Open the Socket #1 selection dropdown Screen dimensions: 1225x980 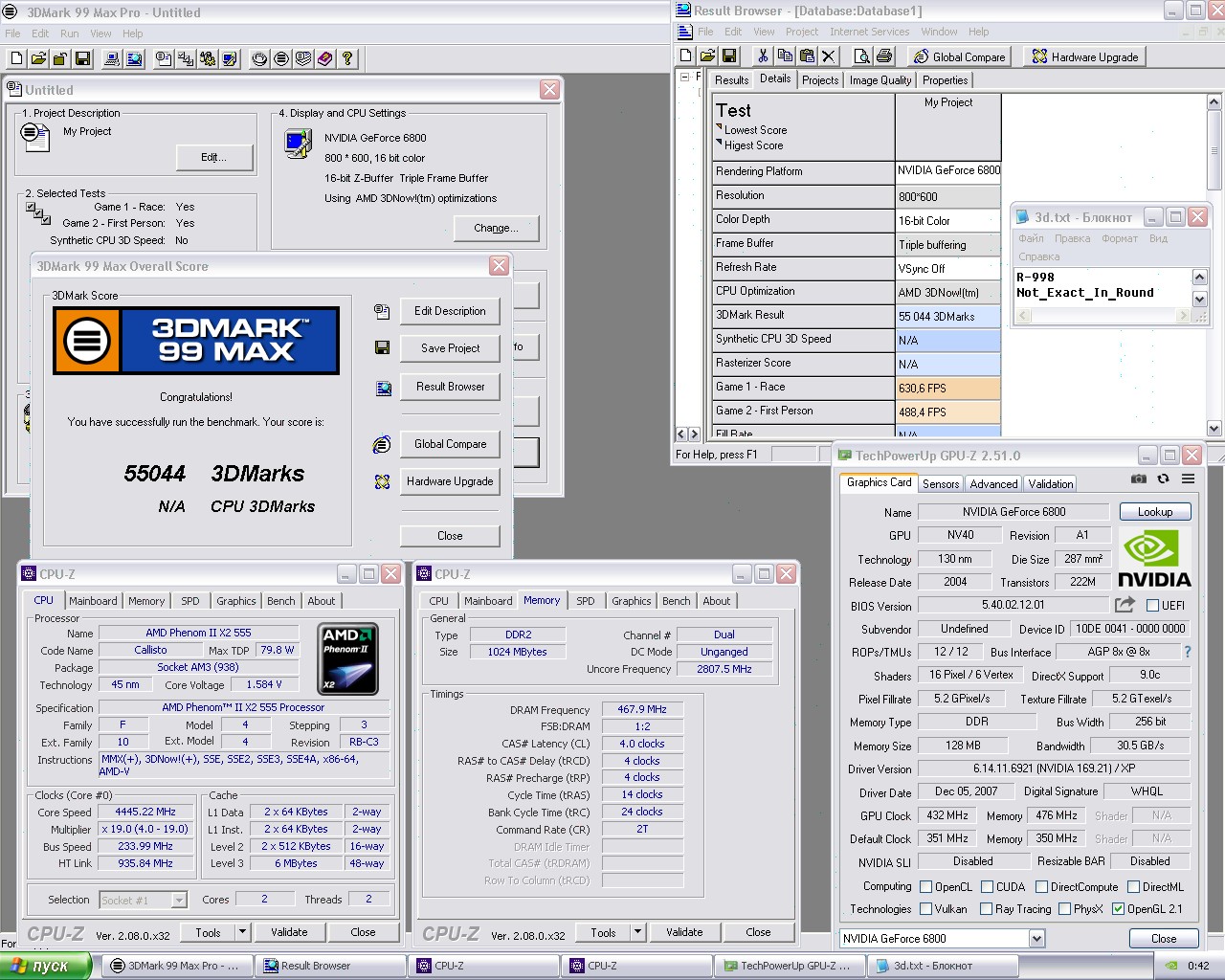(179, 901)
